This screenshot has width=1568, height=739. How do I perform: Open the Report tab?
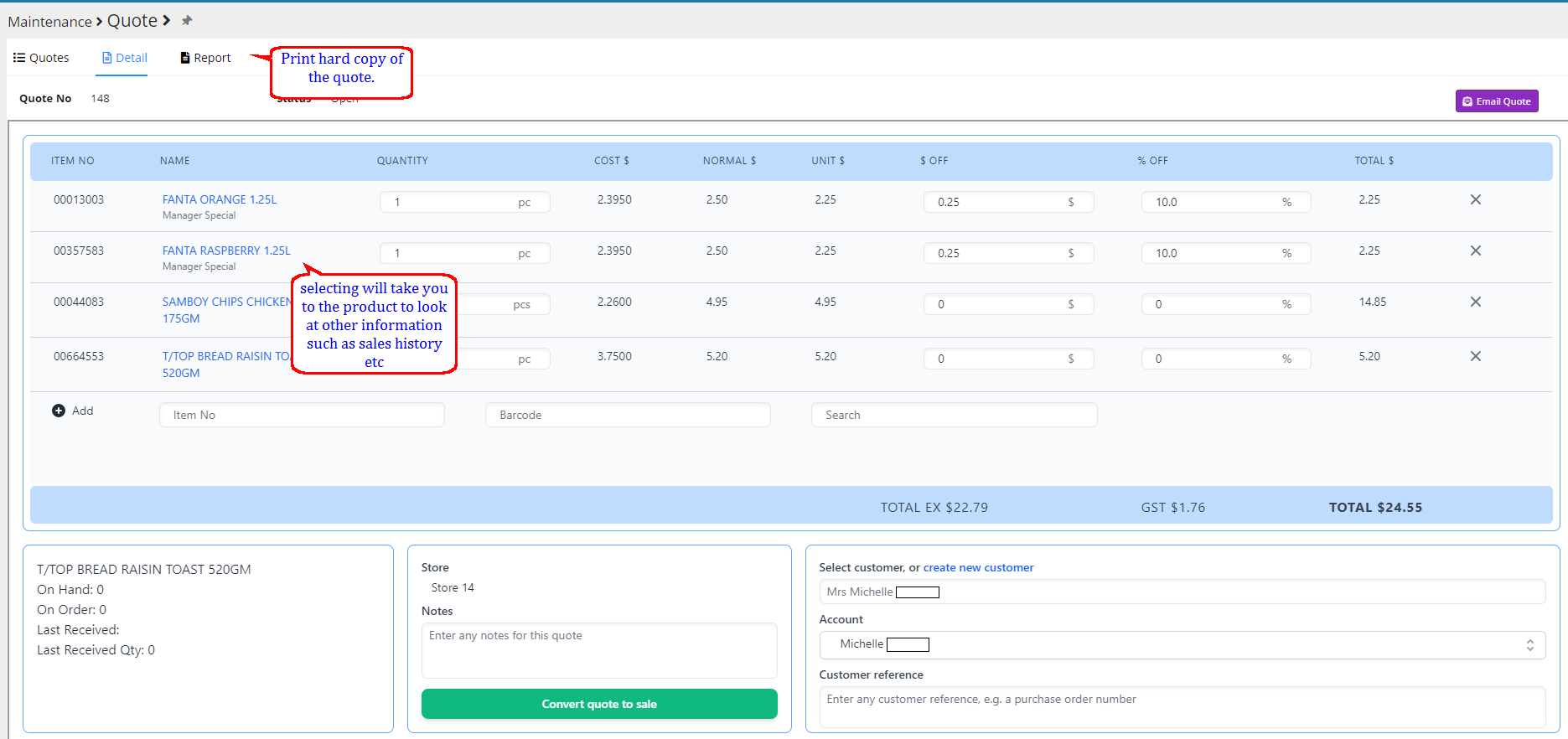(x=205, y=58)
